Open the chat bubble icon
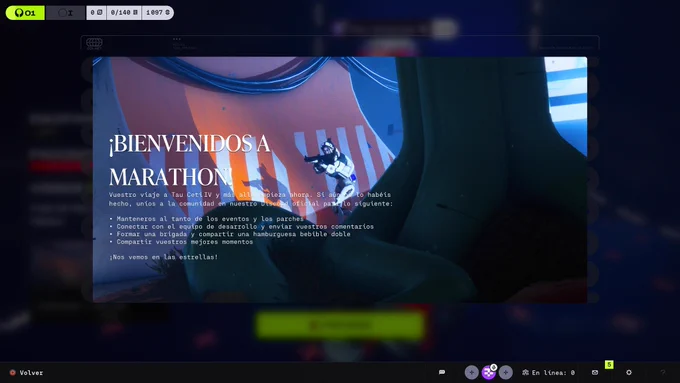The width and height of the screenshot is (680, 383). pyautogui.click(x=442, y=372)
